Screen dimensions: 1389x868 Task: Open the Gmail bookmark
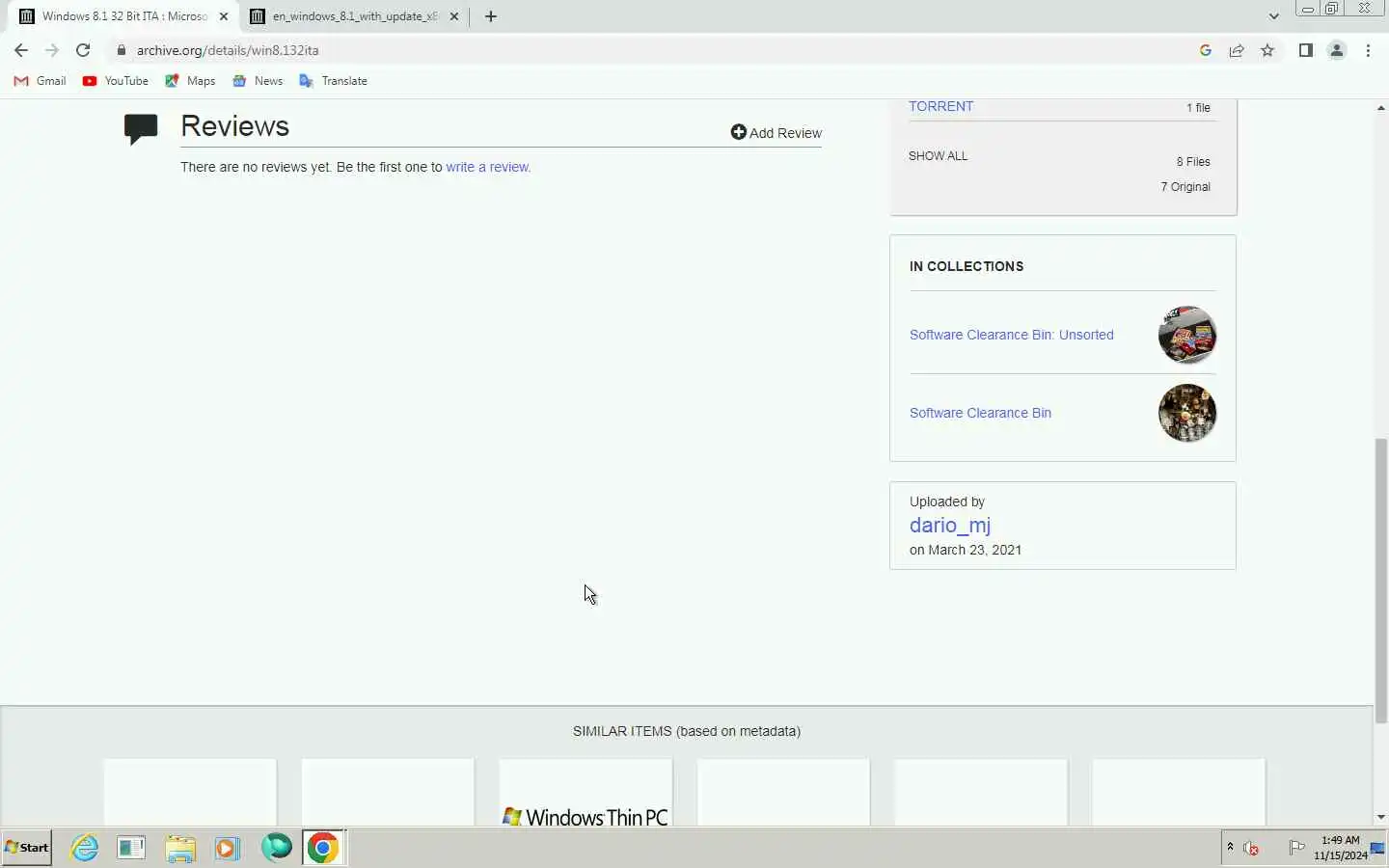tap(41, 81)
